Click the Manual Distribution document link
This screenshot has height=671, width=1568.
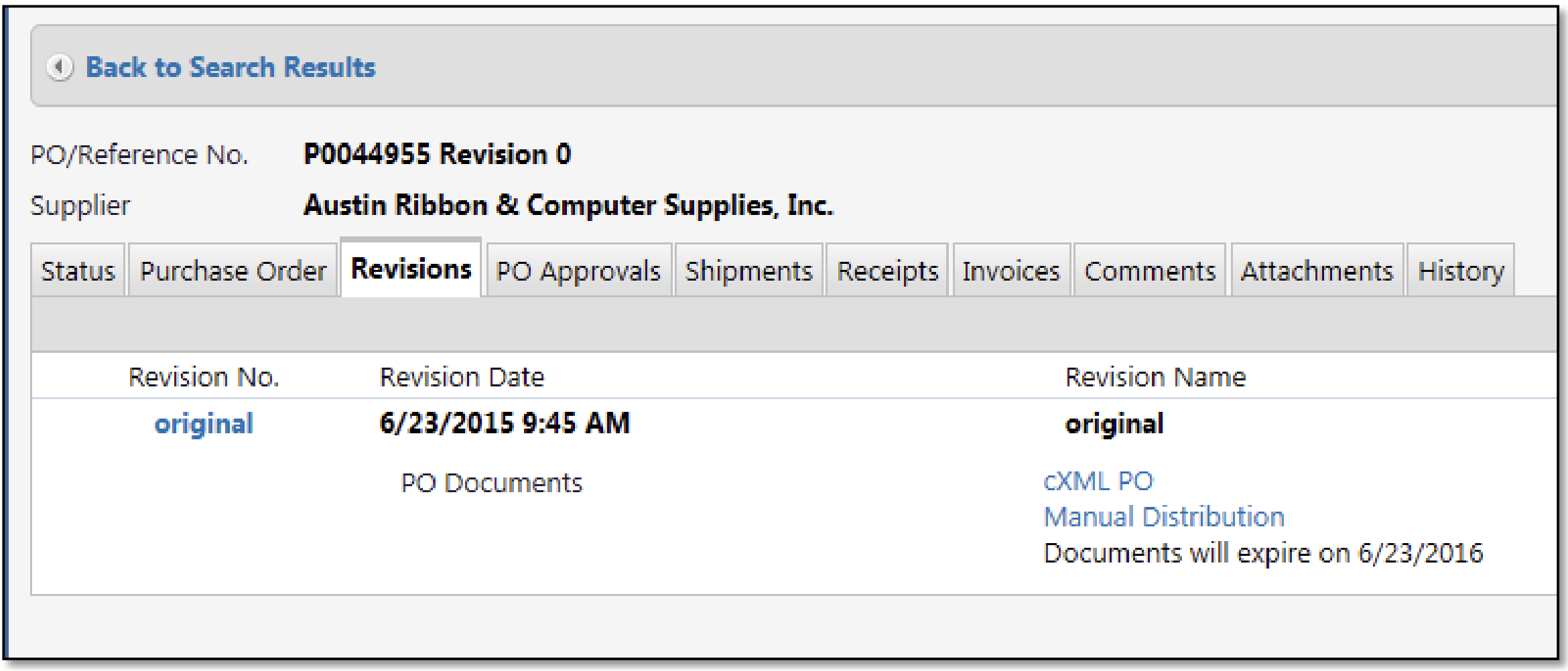pyautogui.click(x=1164, y=517)
